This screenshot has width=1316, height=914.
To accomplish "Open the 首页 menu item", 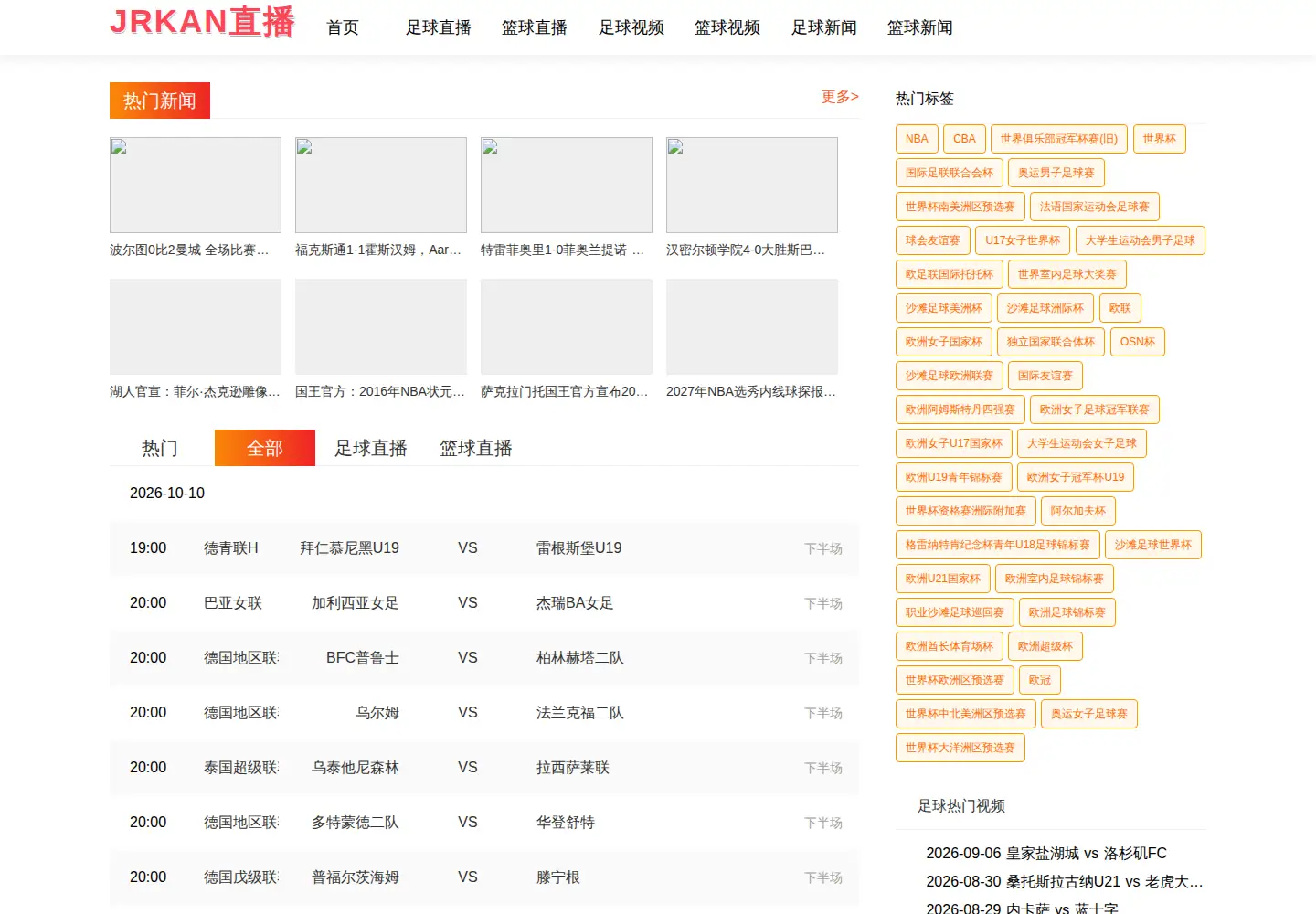I will pyautogui.click(x=343, y=27).
